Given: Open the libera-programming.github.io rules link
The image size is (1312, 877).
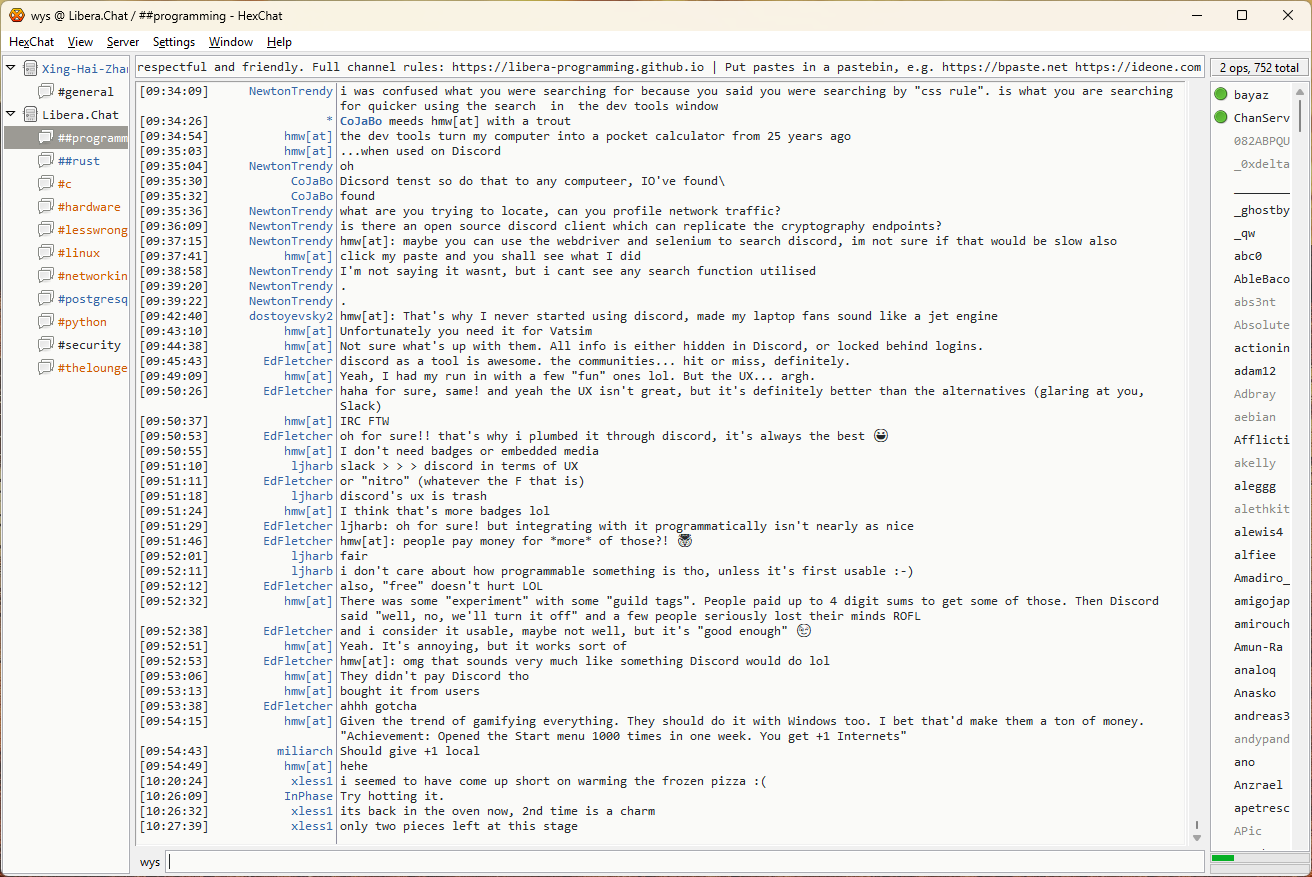Looking at the screenshot, I should click(578, 67).
